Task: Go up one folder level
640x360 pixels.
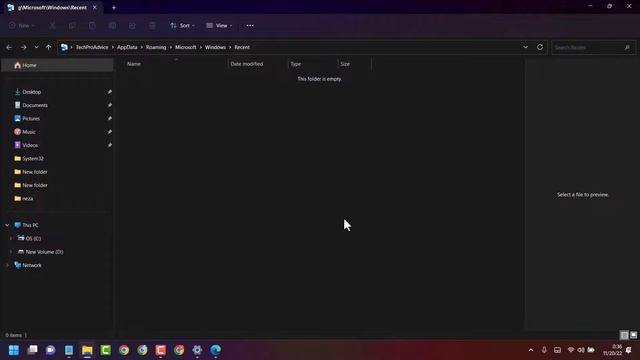Action: click(x=49, y=47)
